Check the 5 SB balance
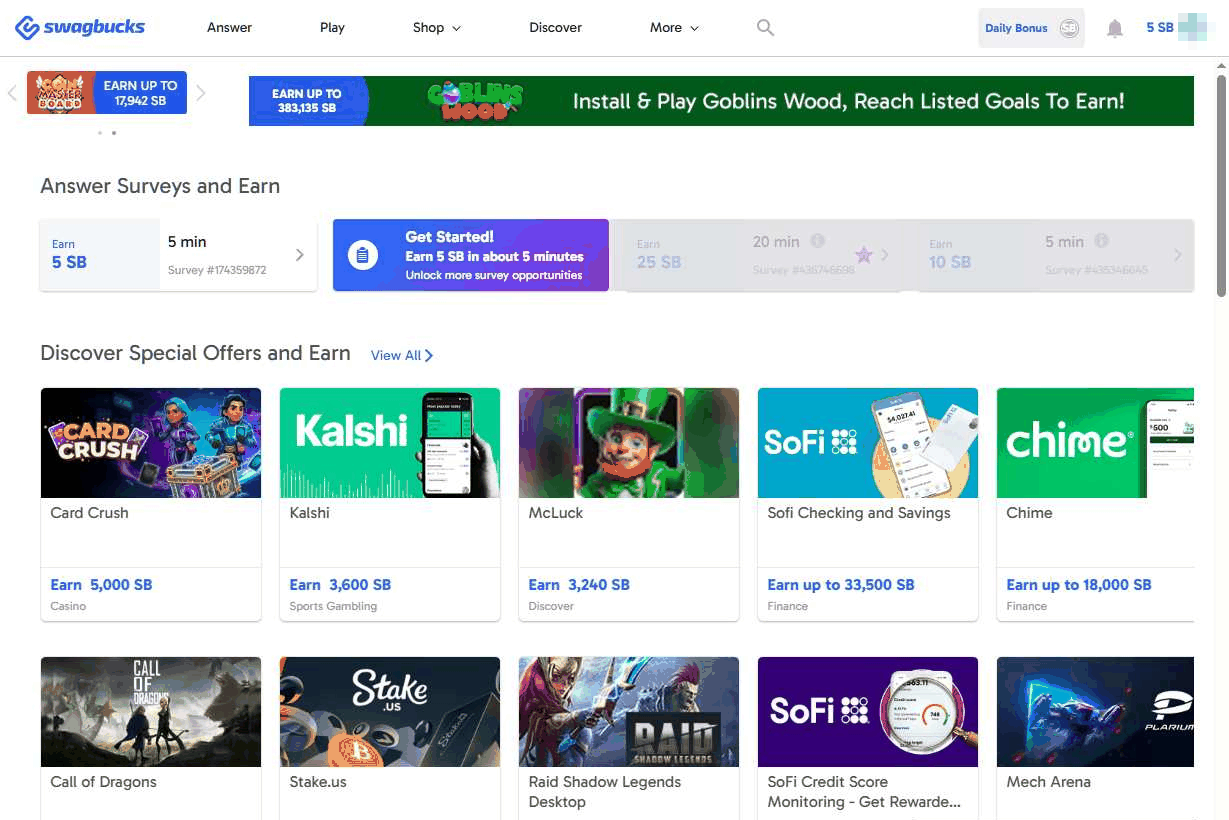The width and height of the screenshot is (1229, 820). point(1159,28)
